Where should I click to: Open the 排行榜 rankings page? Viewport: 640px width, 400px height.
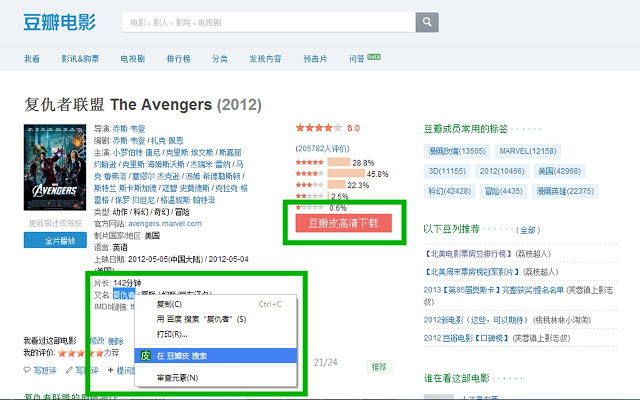coord(178,59)
